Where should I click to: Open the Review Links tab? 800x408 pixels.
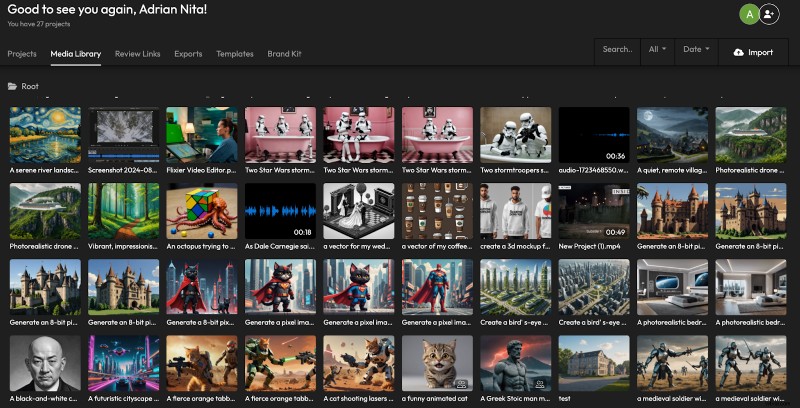point(137,54)
